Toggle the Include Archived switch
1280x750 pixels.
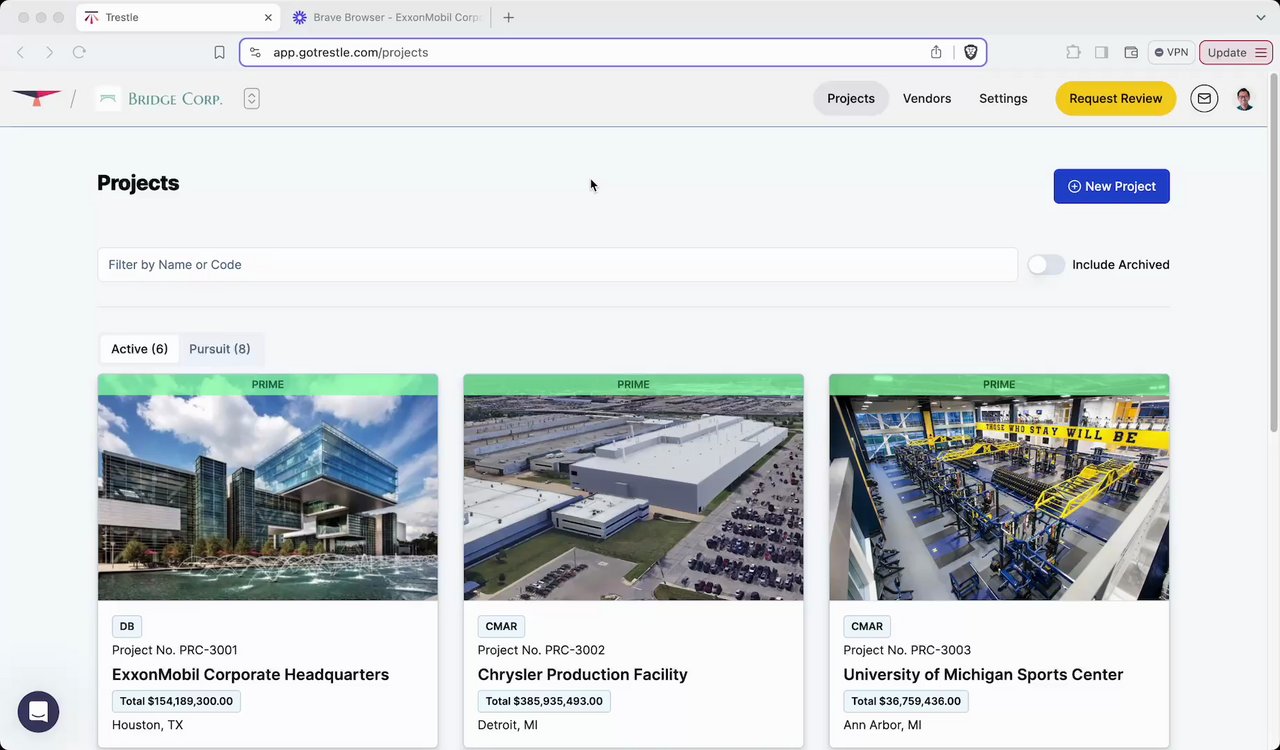pos(1046,265)
